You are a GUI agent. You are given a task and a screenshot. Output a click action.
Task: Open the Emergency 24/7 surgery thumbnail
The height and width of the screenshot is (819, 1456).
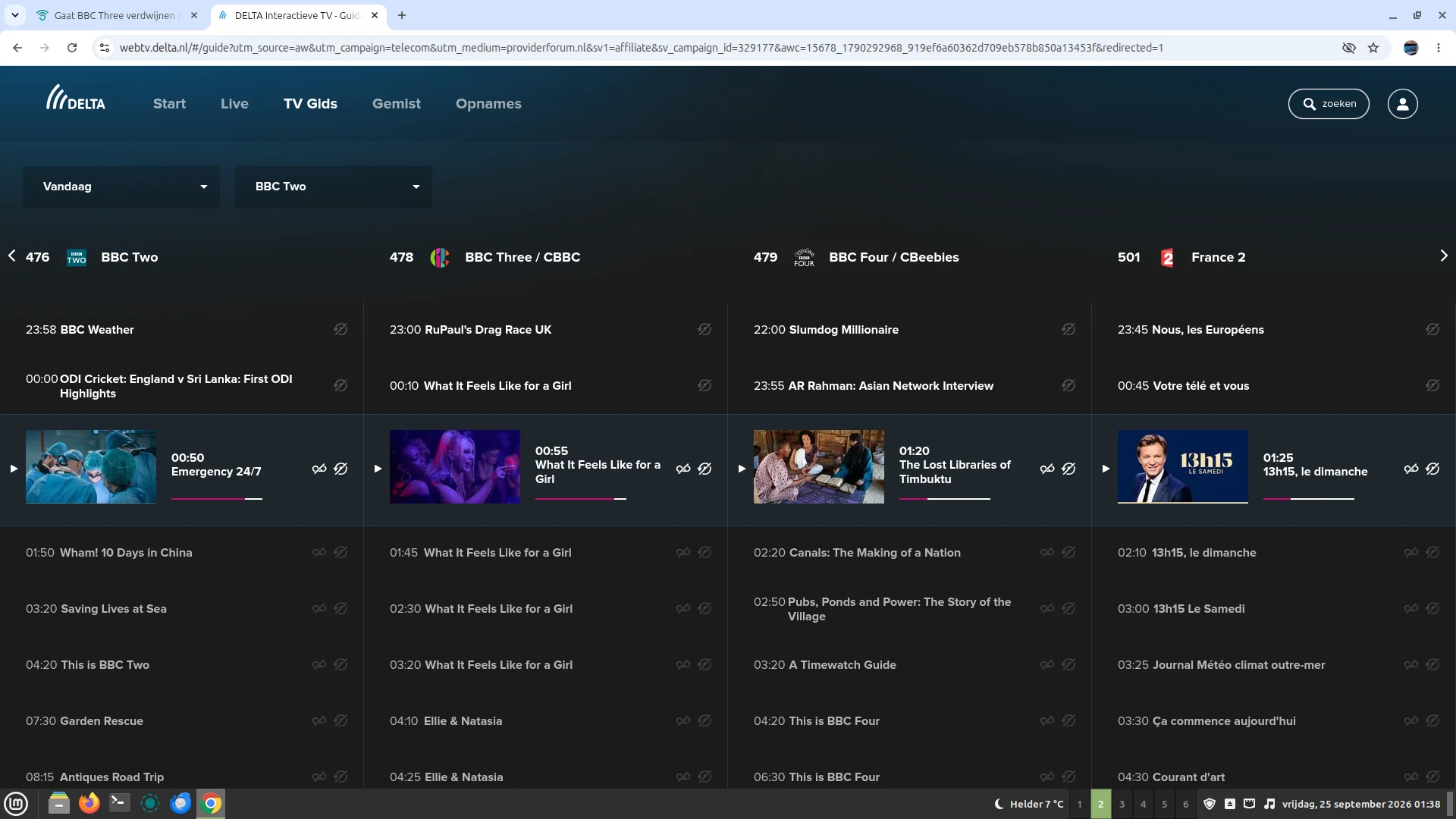click(91, 466)
